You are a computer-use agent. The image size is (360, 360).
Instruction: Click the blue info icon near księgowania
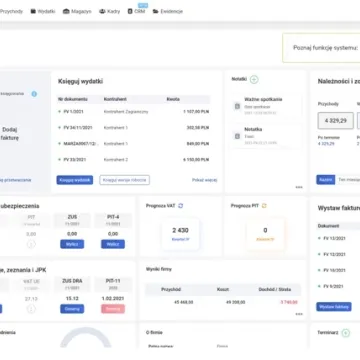pos(34,94)
